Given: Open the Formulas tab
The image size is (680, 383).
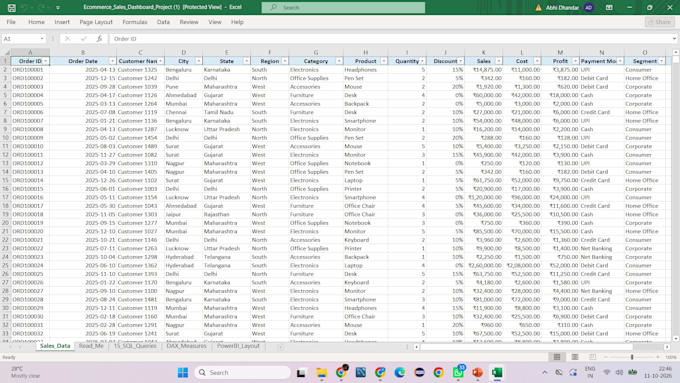Looking at the screenshot, I should 134,22.
